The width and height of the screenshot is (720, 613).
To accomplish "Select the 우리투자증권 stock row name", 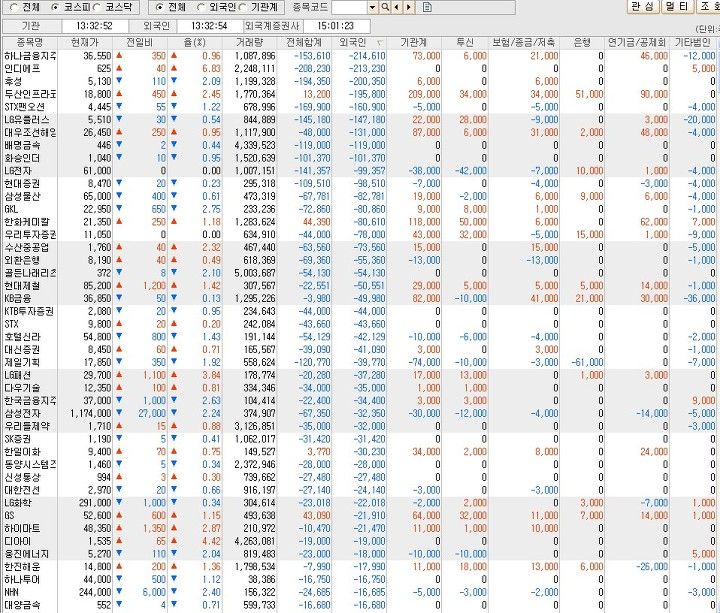I will 30,235.
